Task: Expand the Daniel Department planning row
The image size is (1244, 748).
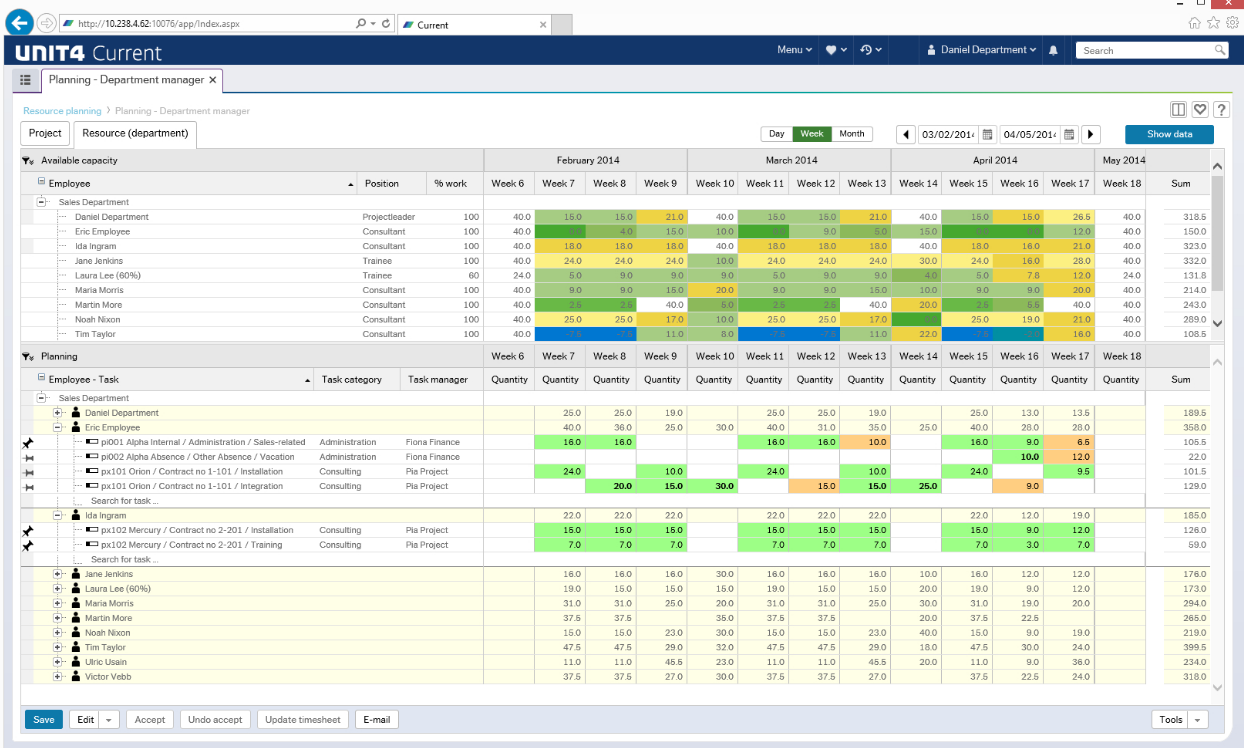Action: pyautogui.click(x=58, y=413)
